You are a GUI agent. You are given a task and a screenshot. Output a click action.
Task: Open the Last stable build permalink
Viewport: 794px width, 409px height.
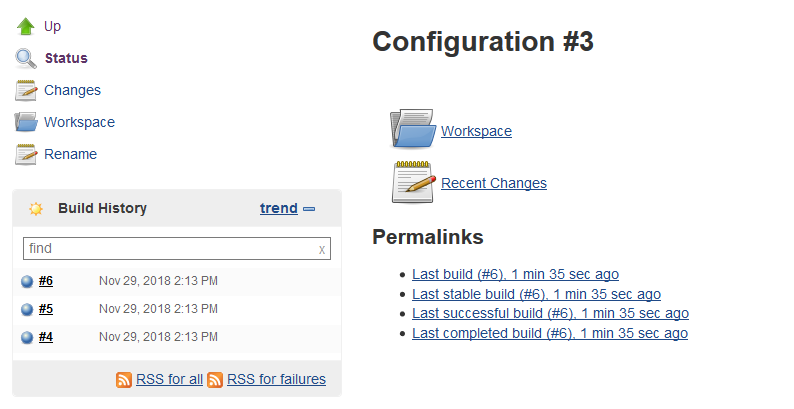536,294
